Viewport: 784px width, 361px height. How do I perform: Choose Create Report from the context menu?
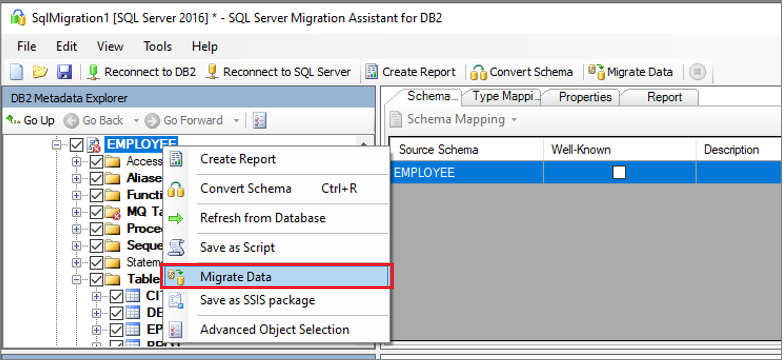(x=276, y=160)
